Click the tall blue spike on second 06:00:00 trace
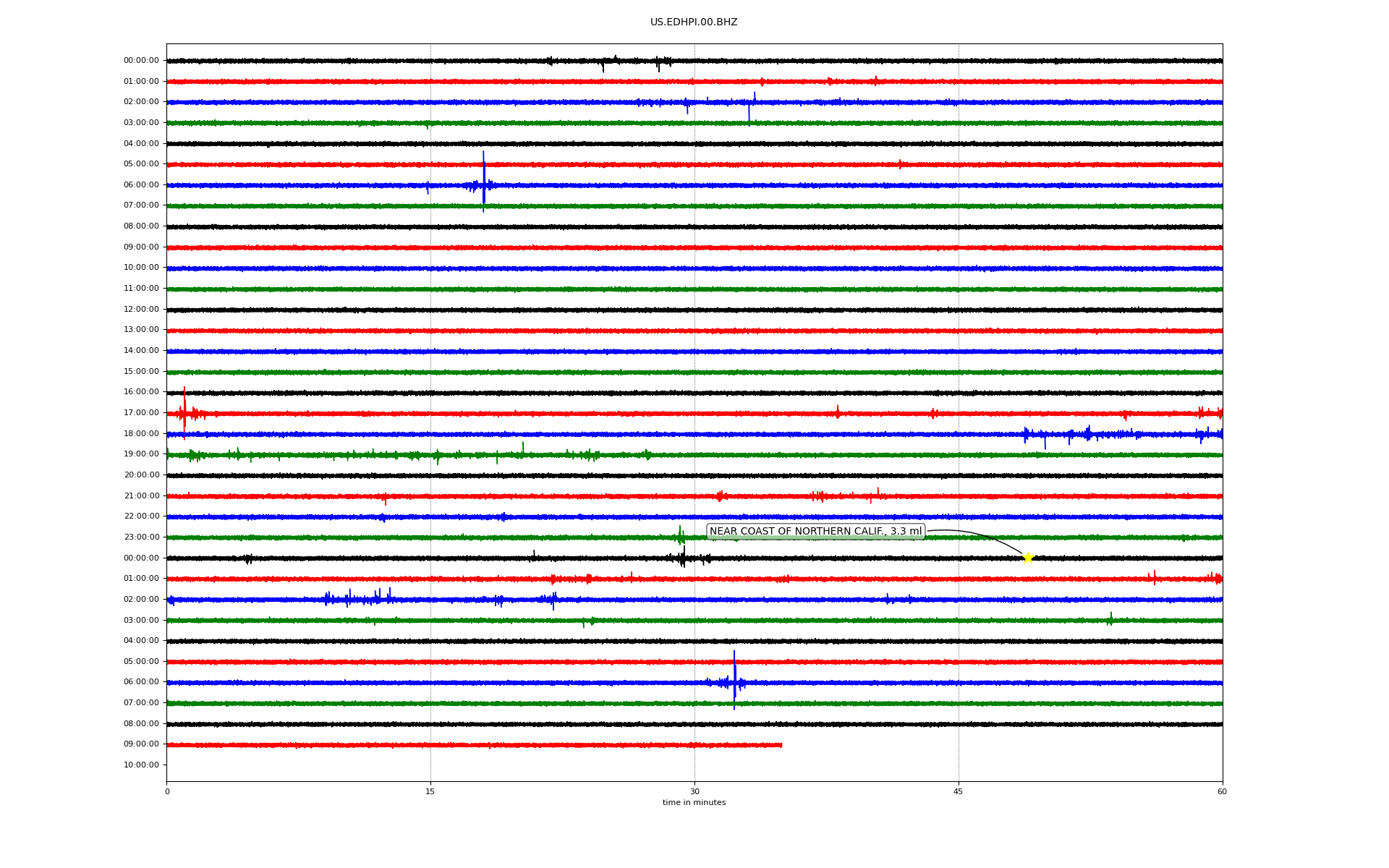The width and height of the screenshot is (1389, 868). [734, 678]
